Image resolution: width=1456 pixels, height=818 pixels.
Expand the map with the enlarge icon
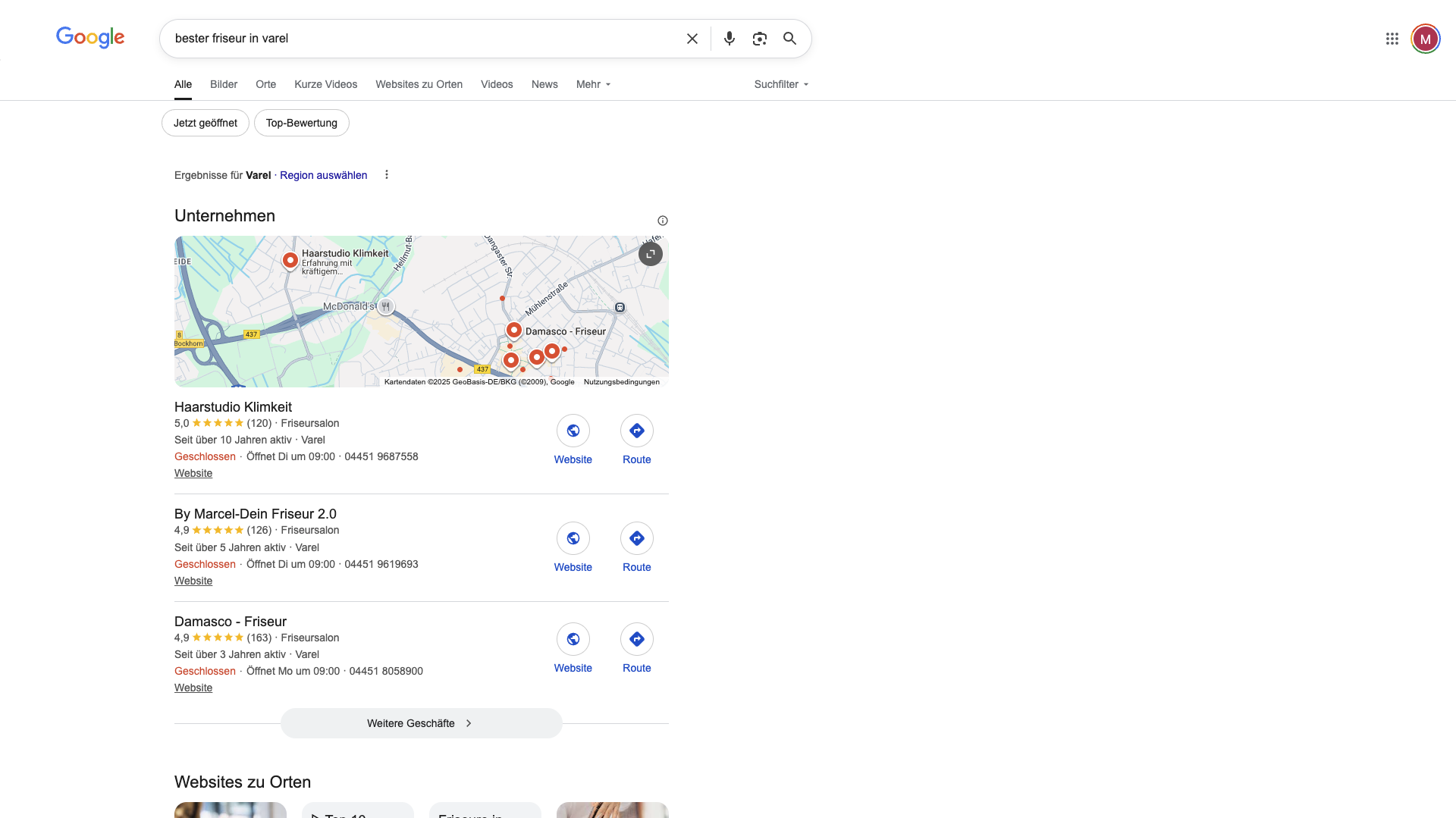(x=650, y=254)
